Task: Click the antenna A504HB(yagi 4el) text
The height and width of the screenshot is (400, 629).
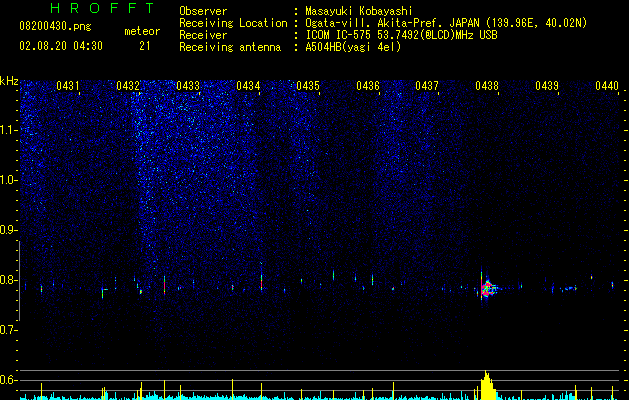Action: pos(353,47)
